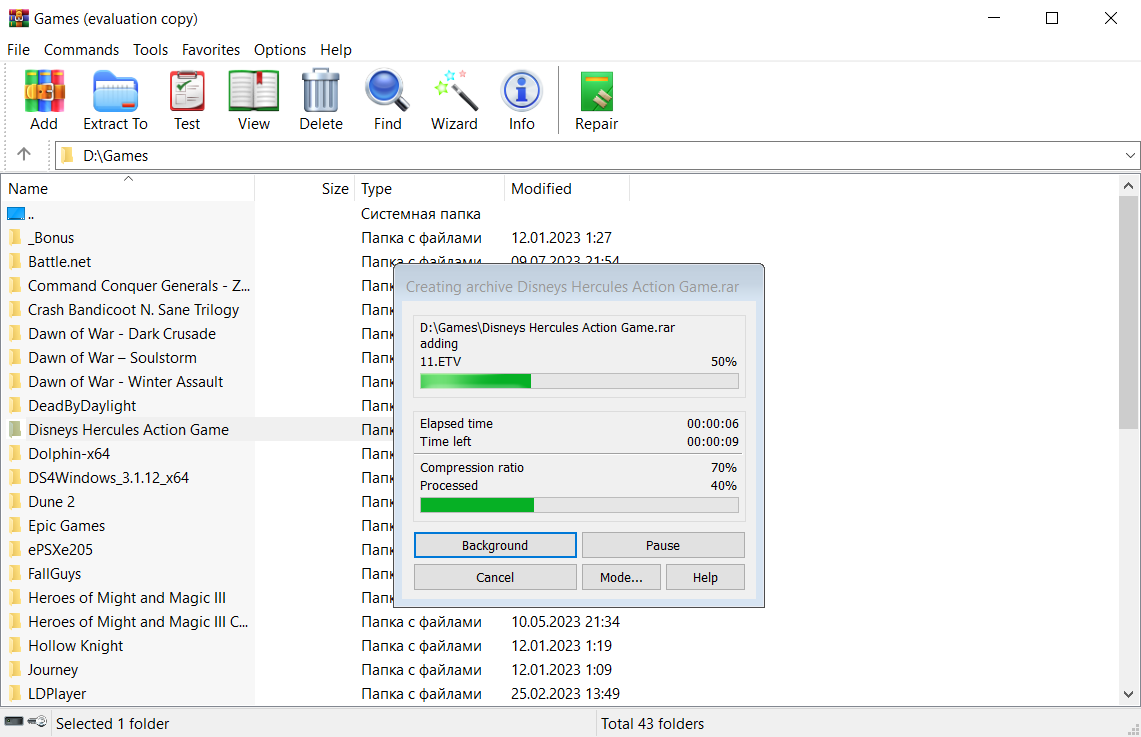The image size is (1141, 737).
Task: Sort list by Size column header
Action: [x=305, y=188]
